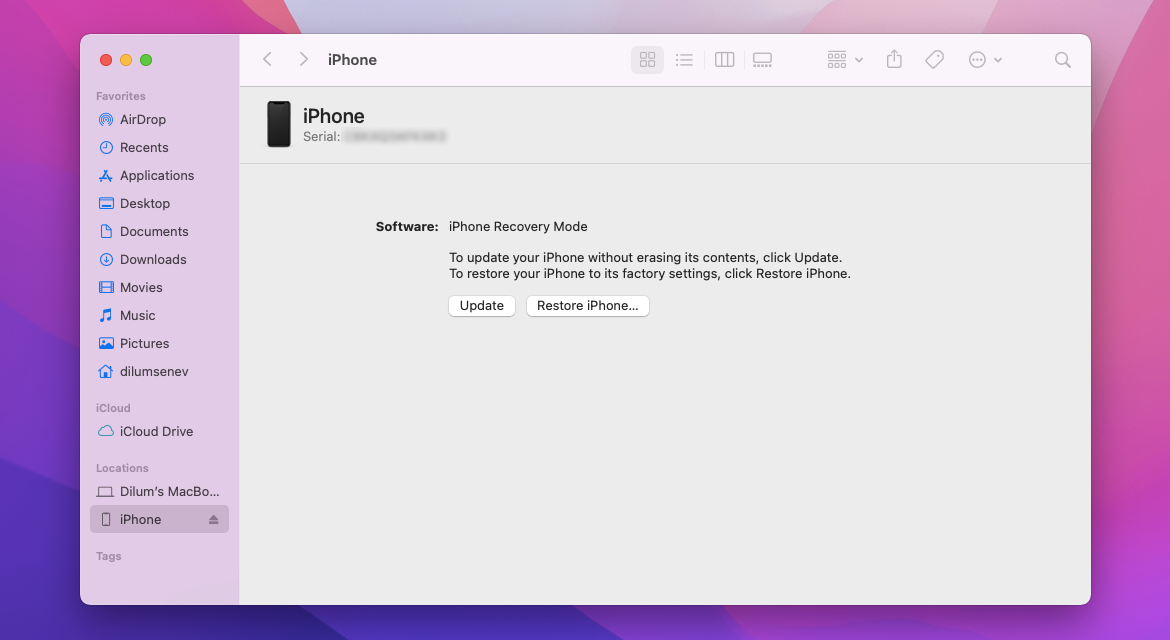Viewport: 1170px width, 640px height.
Task: Select Downloads in the Favorites list
Action: tap(151, 259)
